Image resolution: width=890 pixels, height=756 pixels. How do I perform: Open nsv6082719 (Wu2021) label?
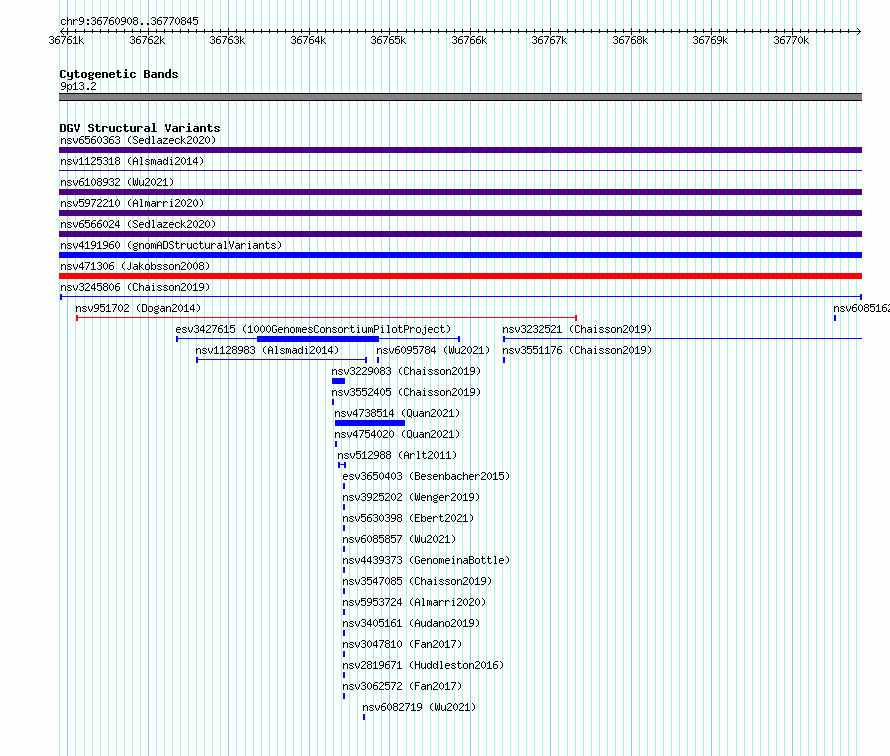pos(419,707)
